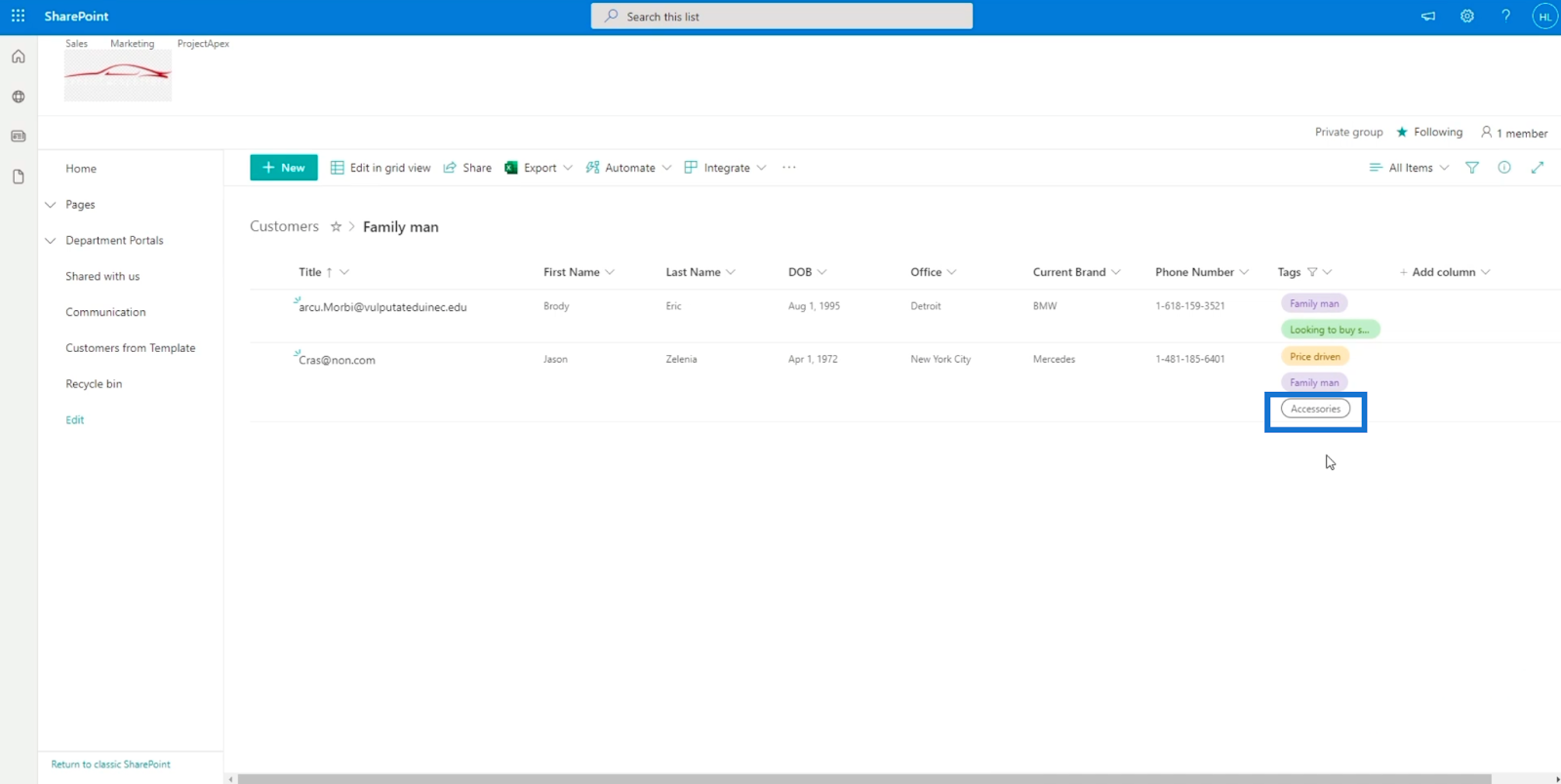Image resolution: width=1561 pixels, height=784 pixels.
Task: Open more commands ellipsis
Action: pyautogui.click(x=789, y=168)
